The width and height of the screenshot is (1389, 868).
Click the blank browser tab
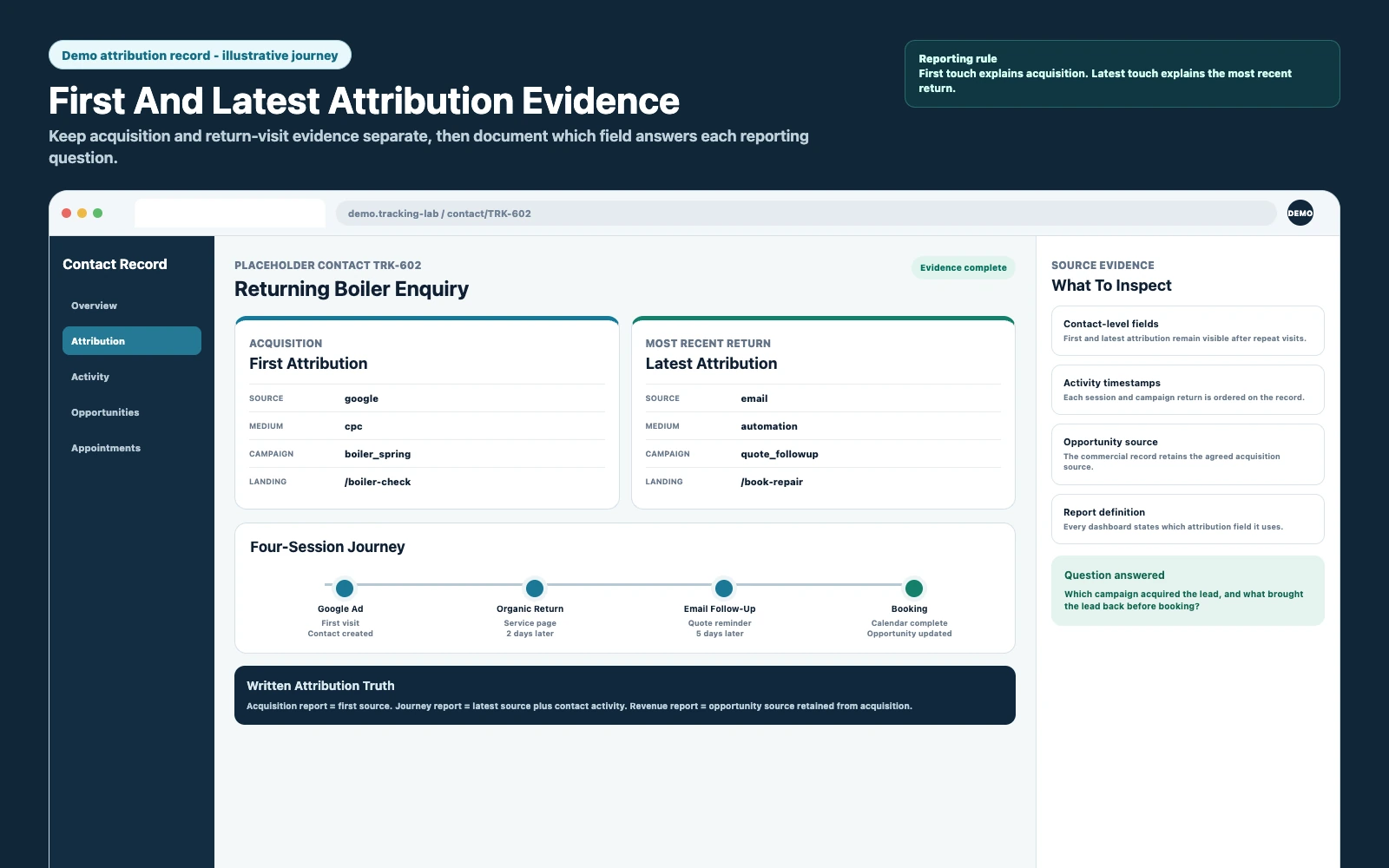point(230,214)
